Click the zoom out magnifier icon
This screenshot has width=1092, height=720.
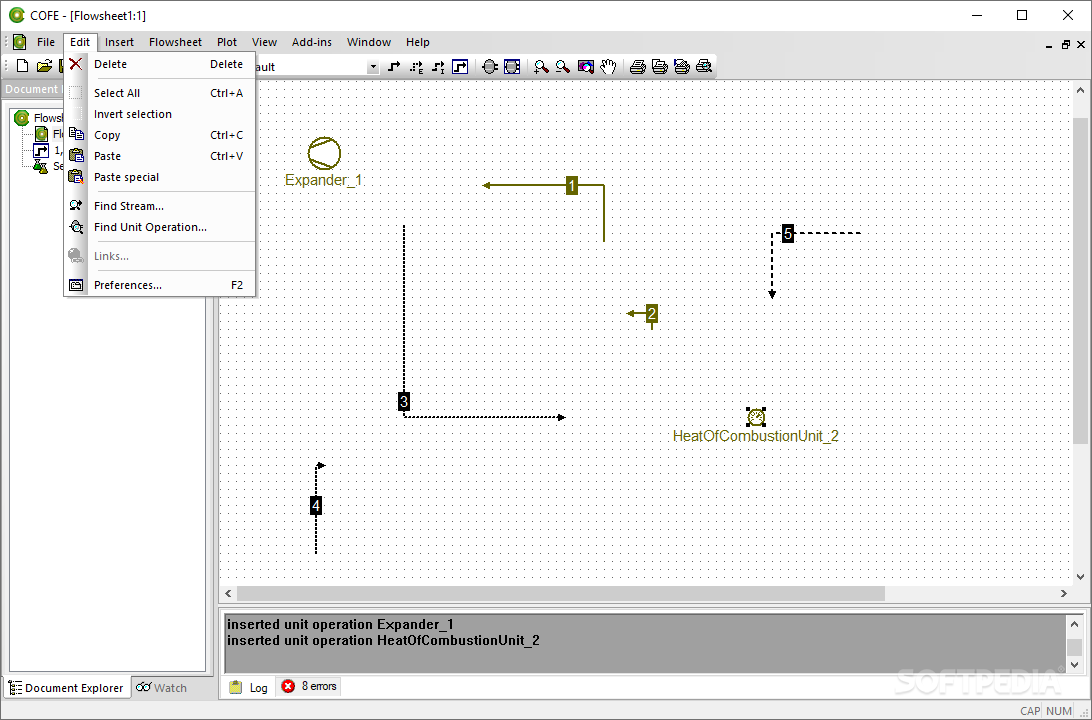[563, 67]
